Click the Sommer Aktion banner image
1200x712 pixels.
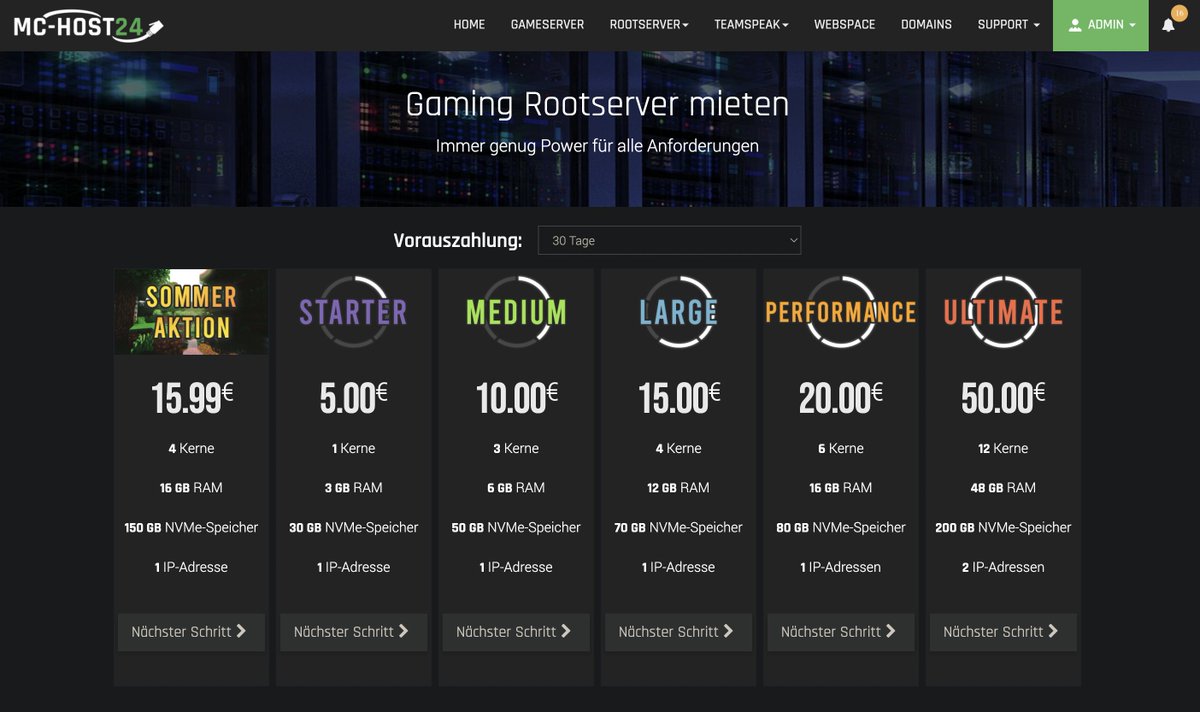tap(191, 312)
